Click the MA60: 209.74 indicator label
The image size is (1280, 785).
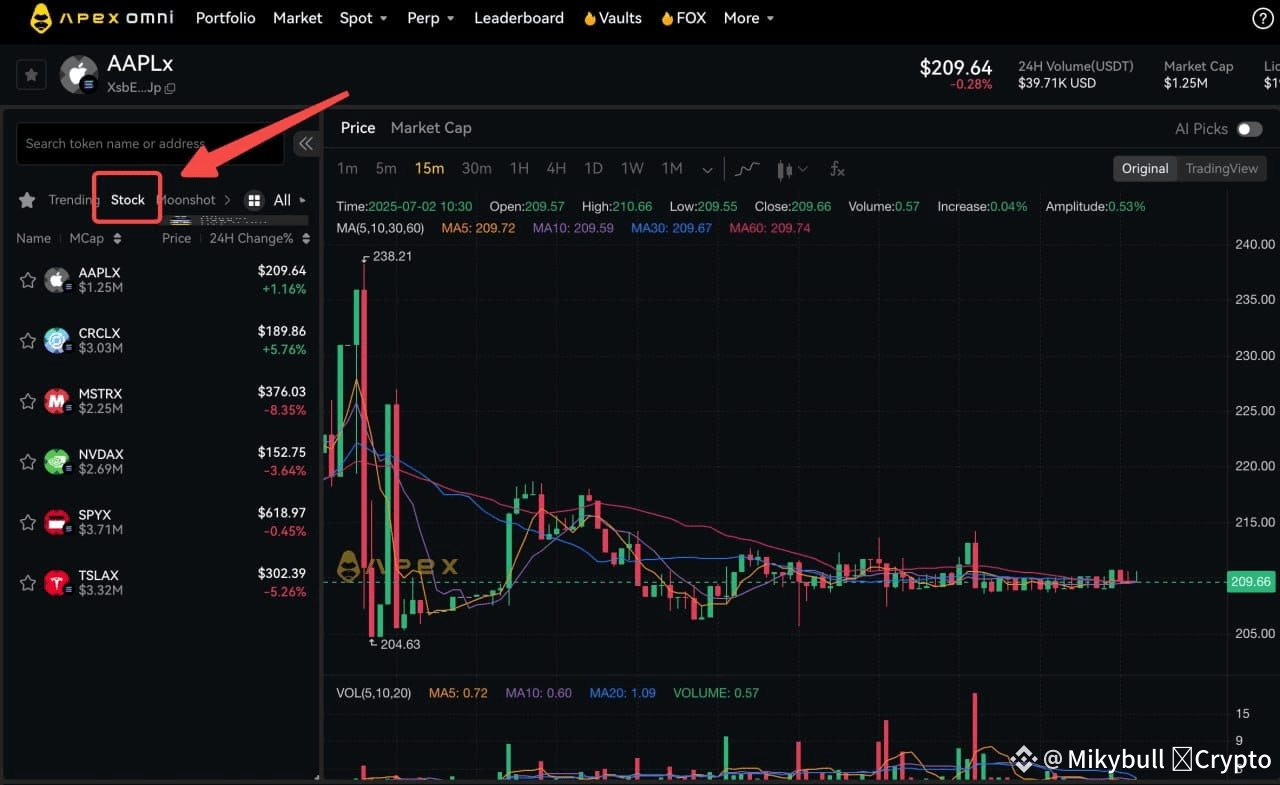point(770,228)
